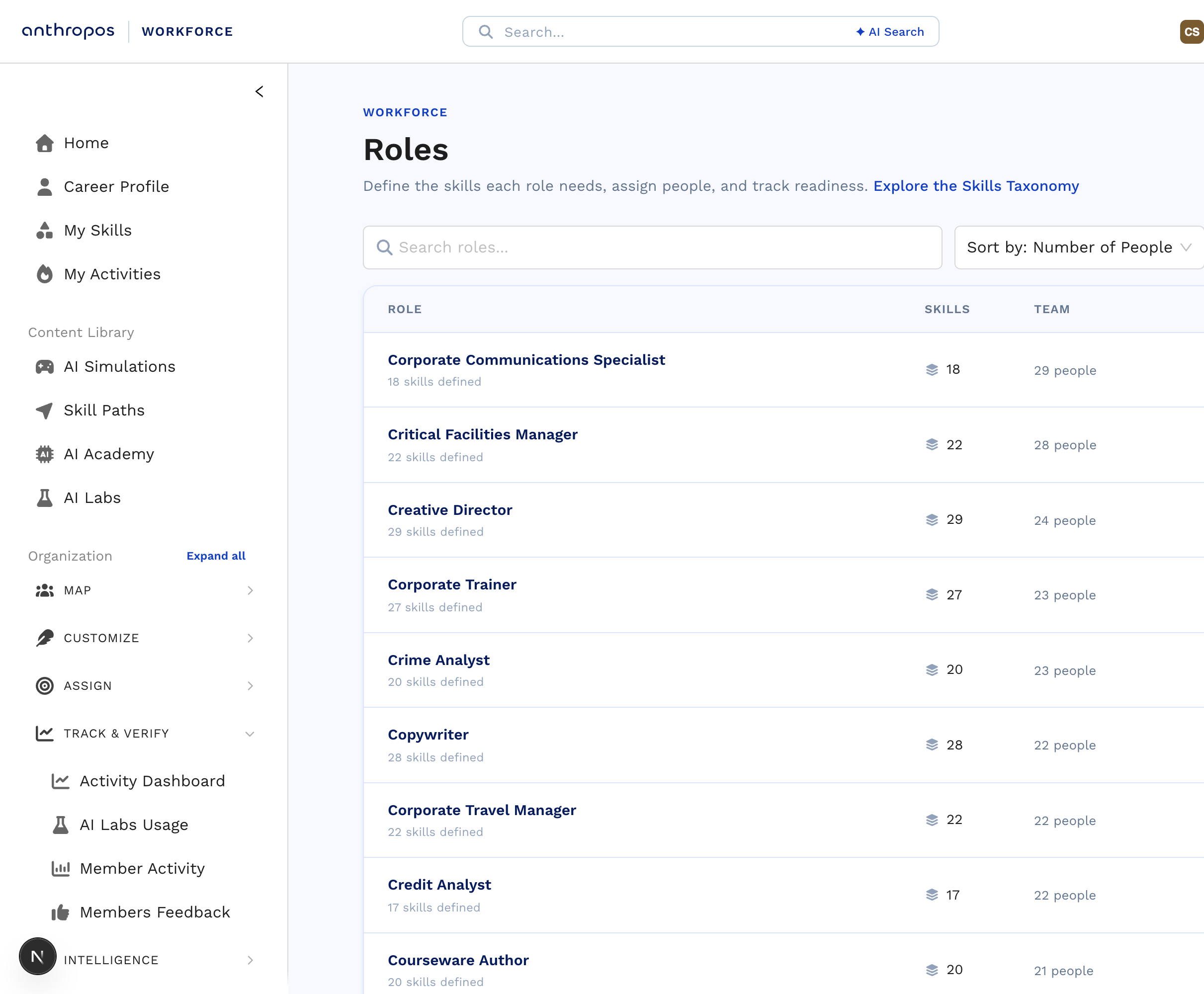Click '21 people' in Courseware Author row

1064,971
